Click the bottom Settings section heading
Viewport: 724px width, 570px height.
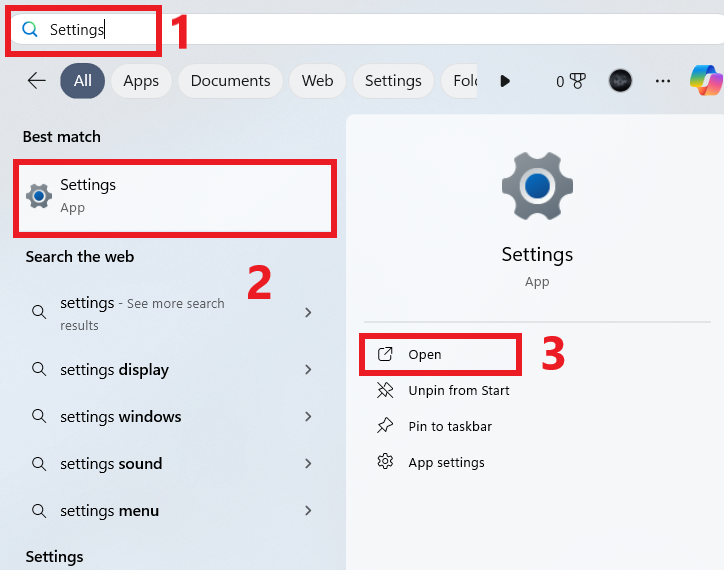click(54, 557)
